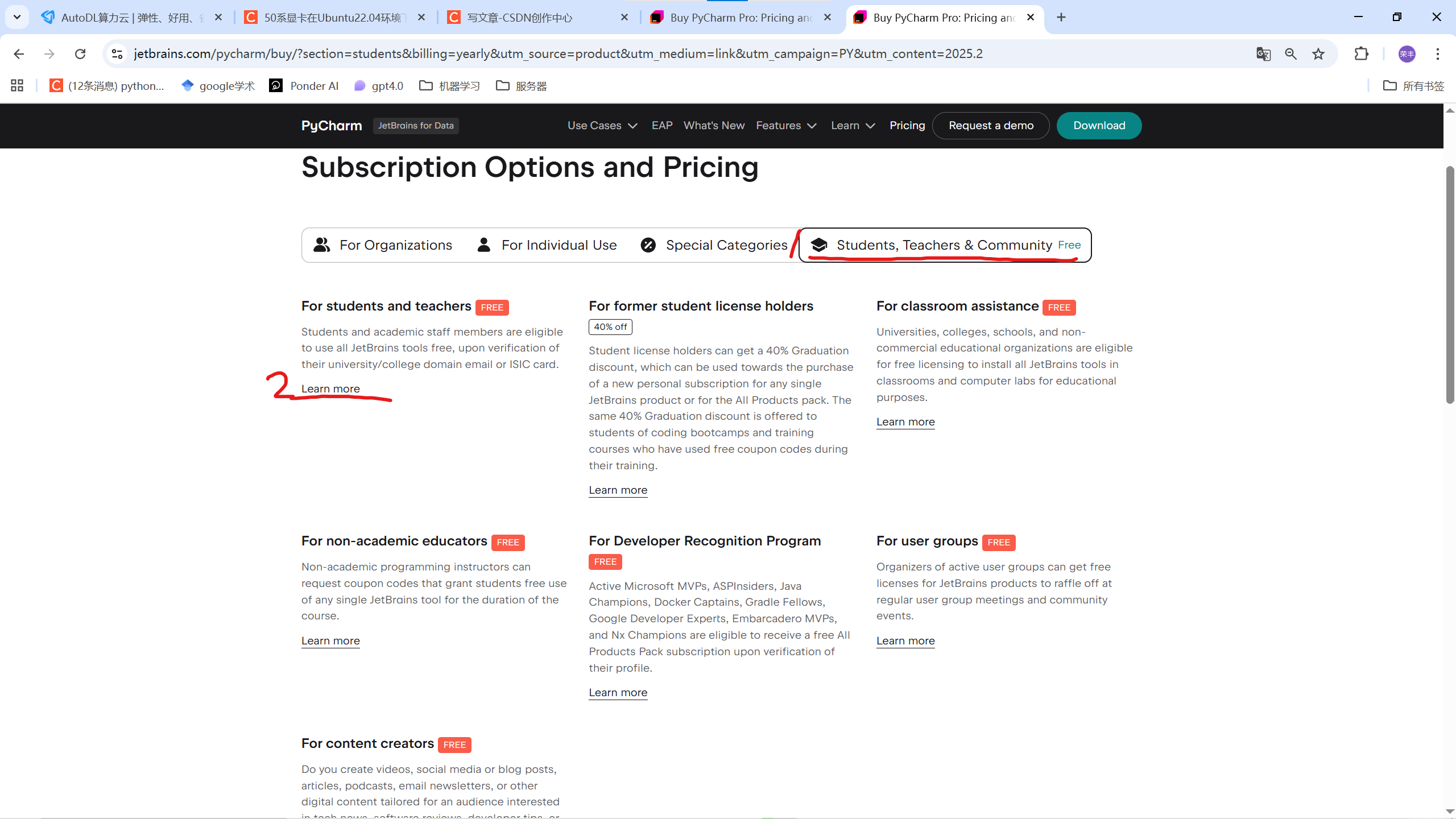Expand the Learn navigation dropdown
The height and width of the screenshot is (819, 1456).
pyautogui.click(x=853, y=126)
